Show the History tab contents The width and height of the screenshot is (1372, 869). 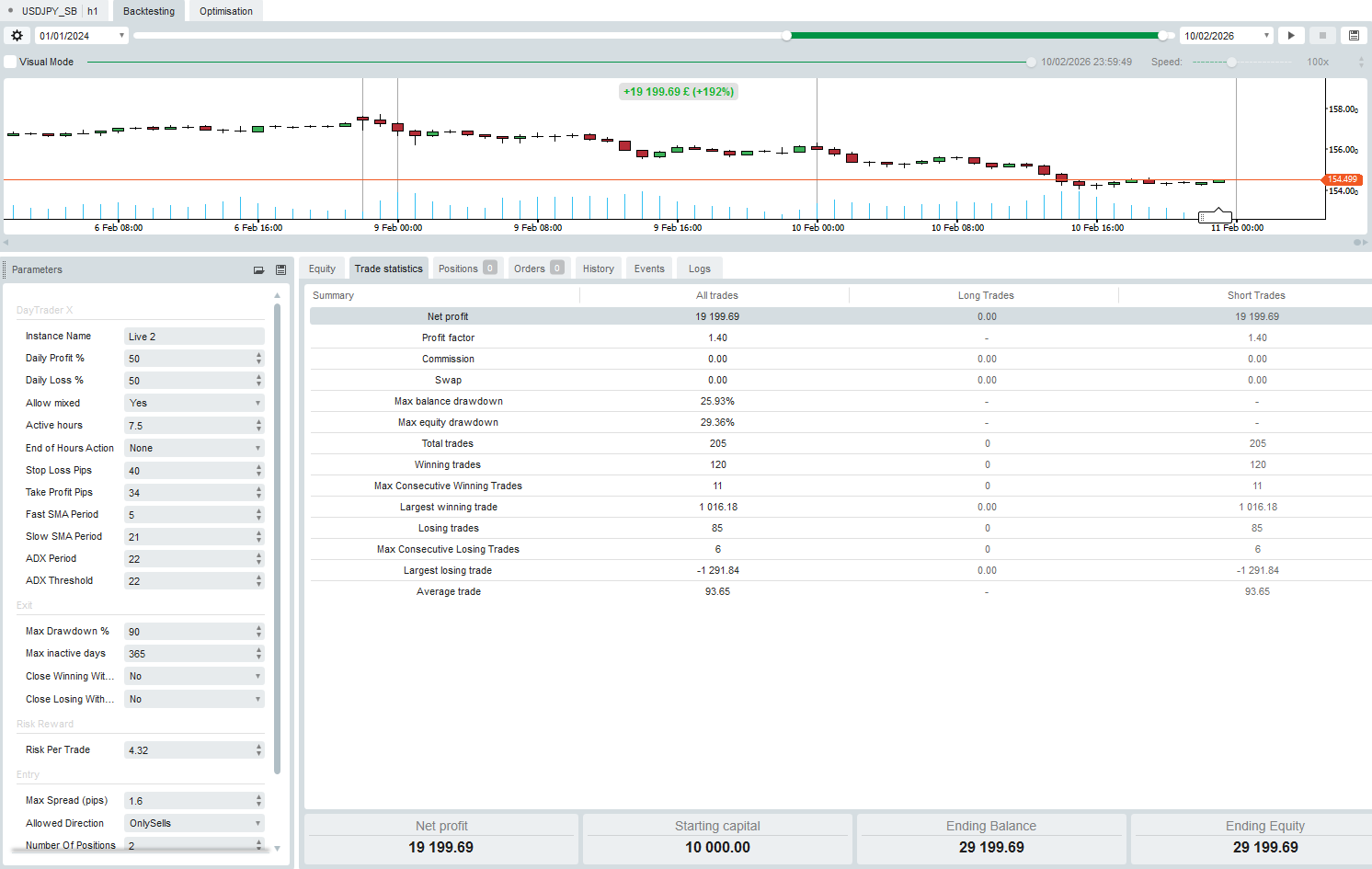[x=599, y=268]
